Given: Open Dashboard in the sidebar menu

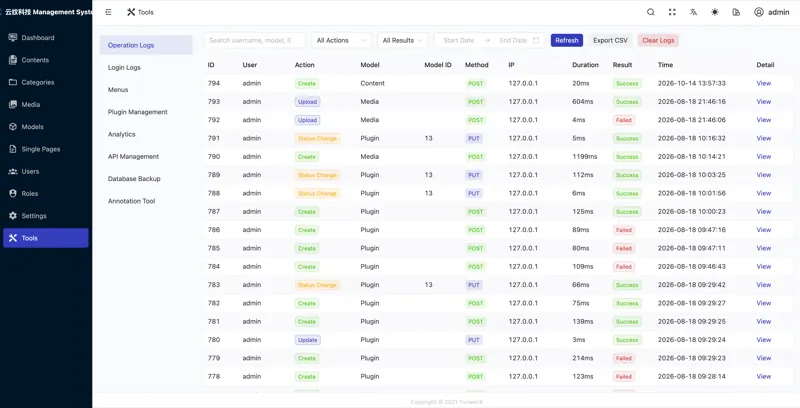Looking at the screenshot, I should 46,37.
